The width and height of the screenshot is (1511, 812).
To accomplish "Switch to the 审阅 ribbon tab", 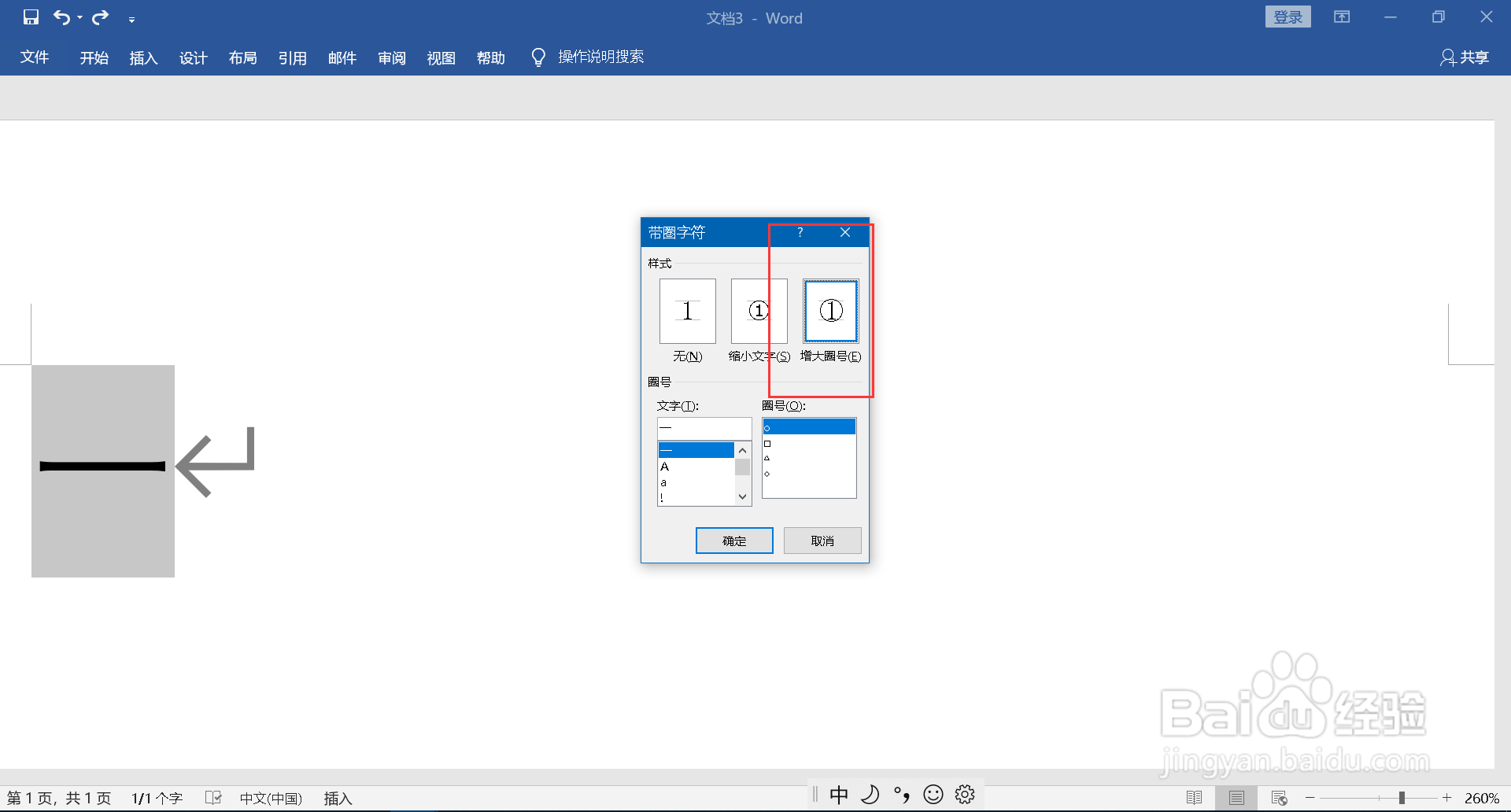I will click(392, 57).
